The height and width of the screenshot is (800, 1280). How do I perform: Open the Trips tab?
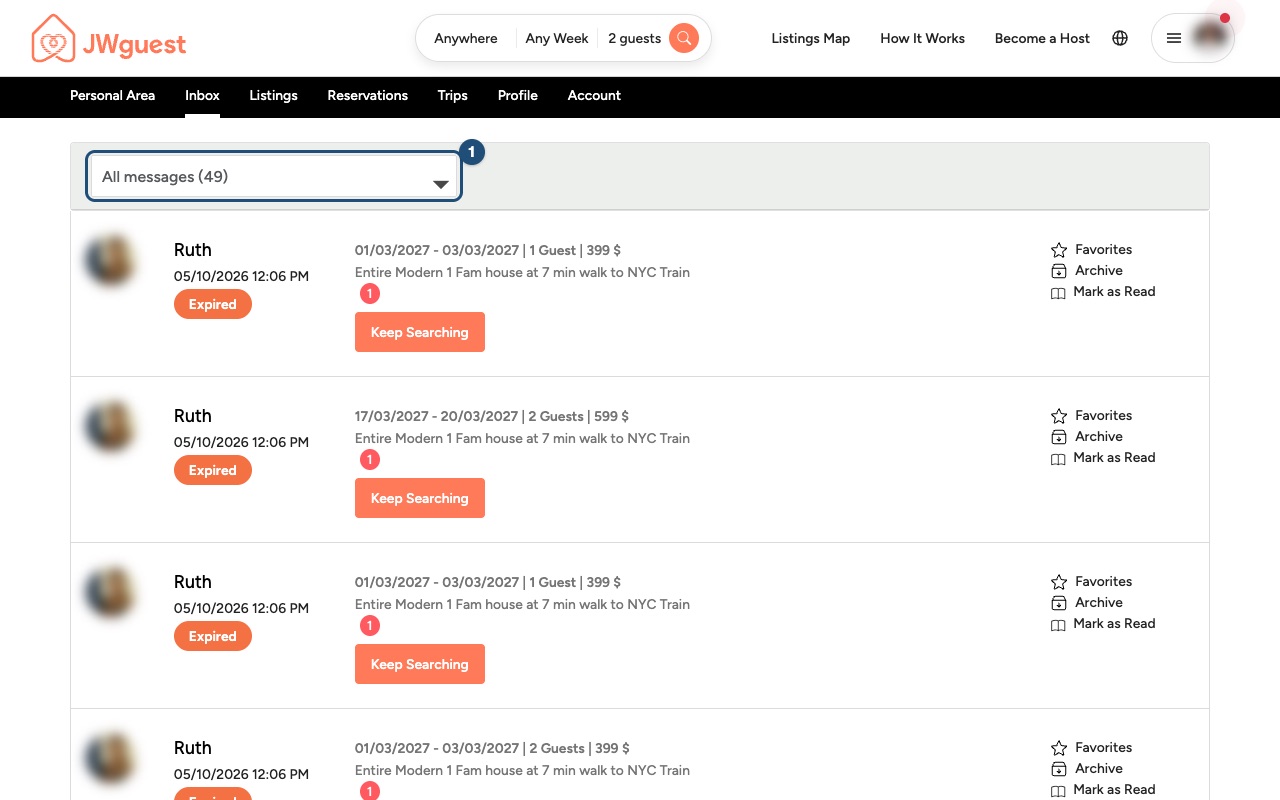[x=453, y=96]
